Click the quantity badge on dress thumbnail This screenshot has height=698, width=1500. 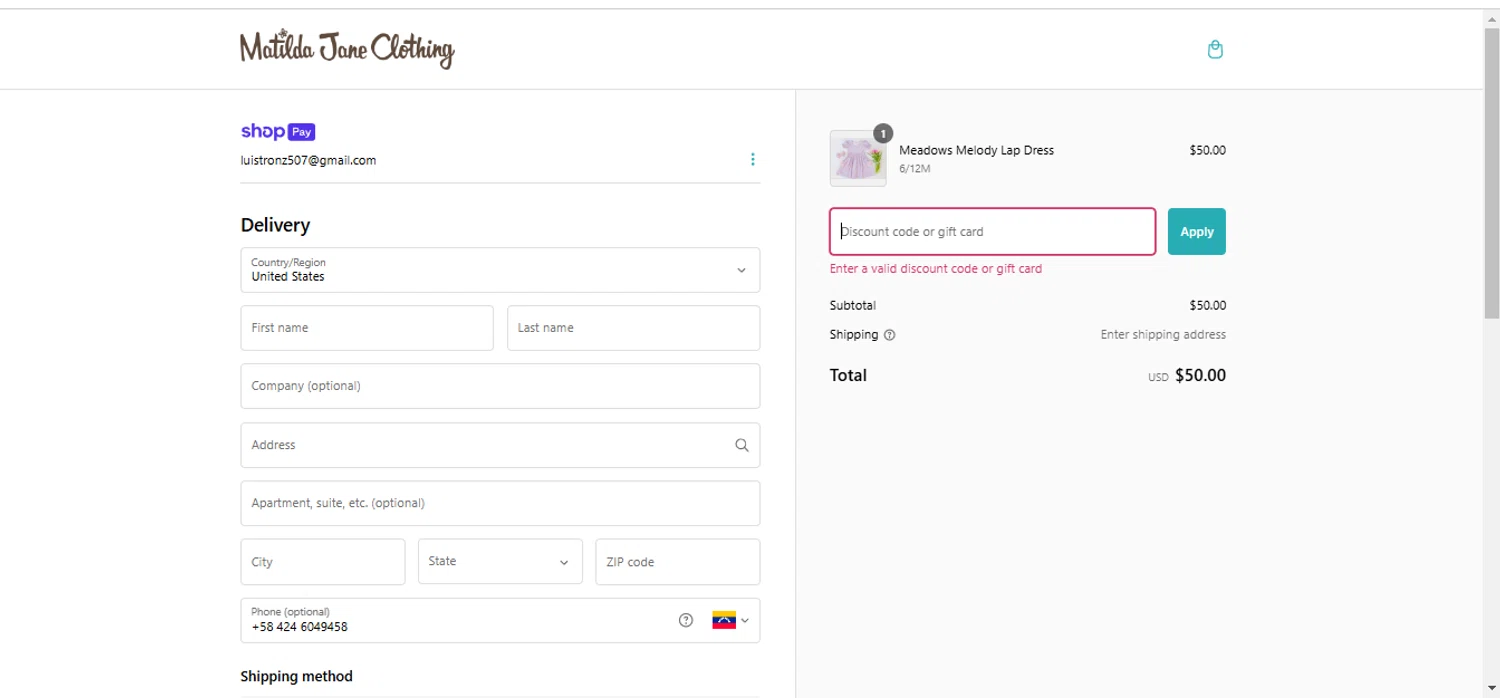(883, 133)
